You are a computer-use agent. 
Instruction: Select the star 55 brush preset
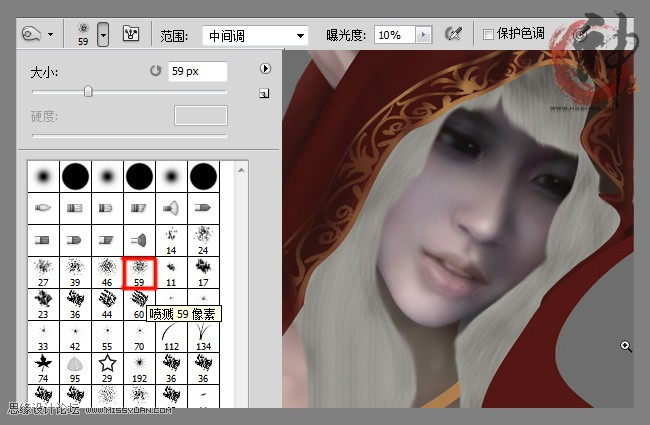tap(107, 336)
